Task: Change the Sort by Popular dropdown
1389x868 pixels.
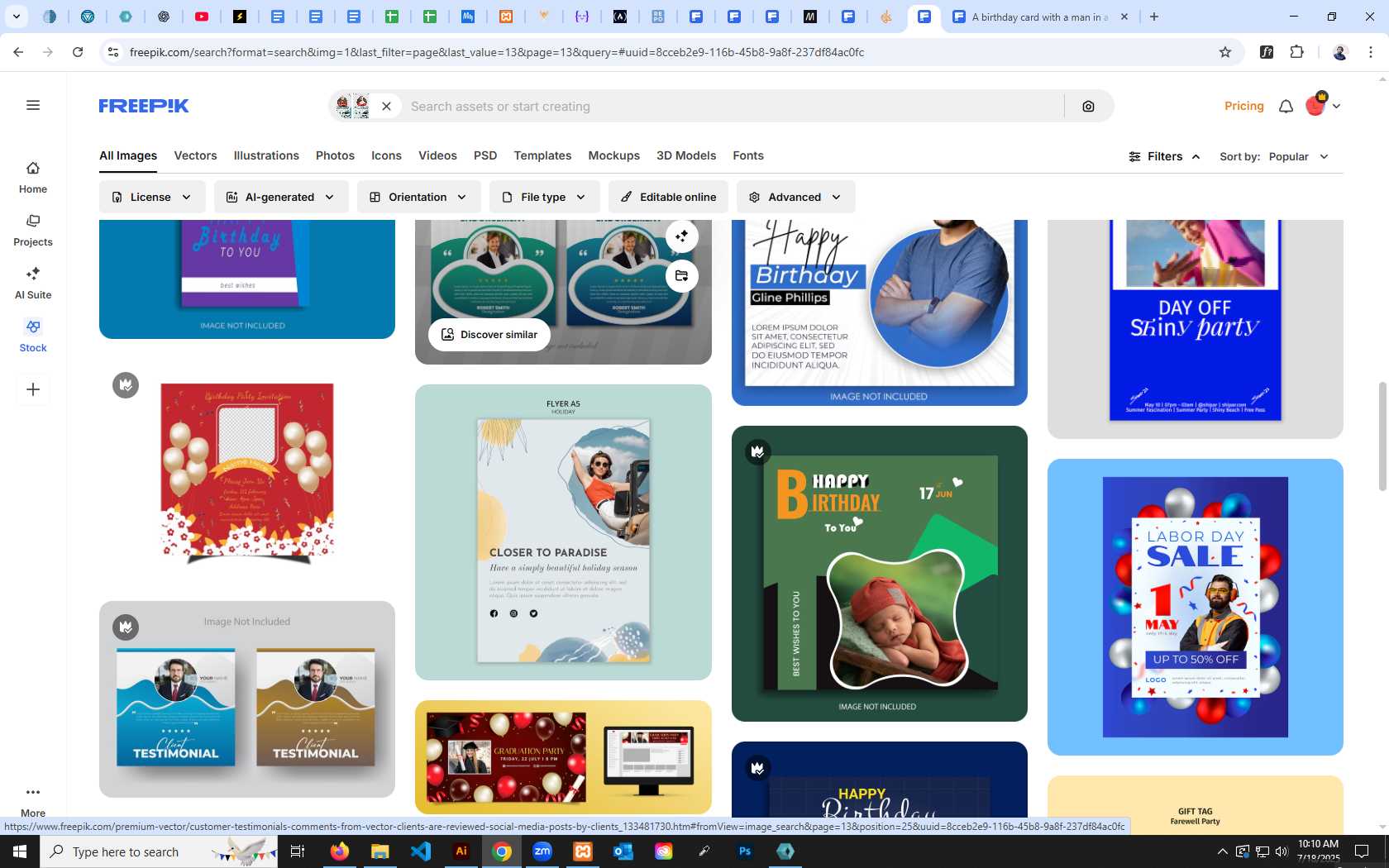Action: tap(1299, 156)
